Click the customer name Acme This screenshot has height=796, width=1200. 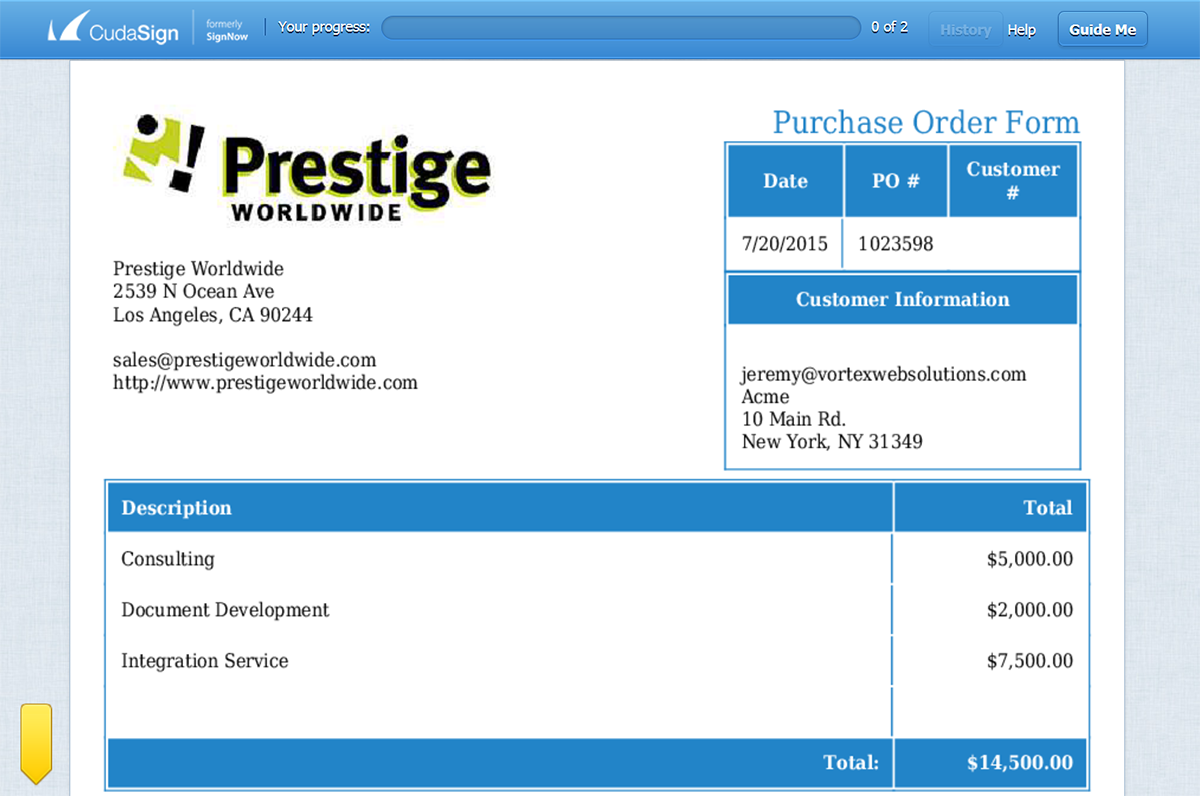coord(765,397)
